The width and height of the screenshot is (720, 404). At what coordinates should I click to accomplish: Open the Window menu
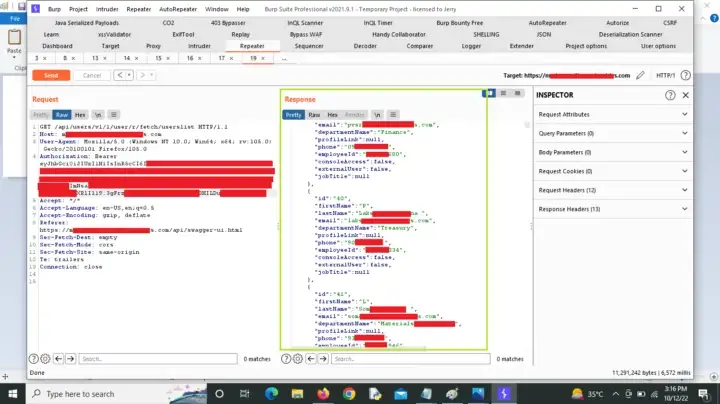click(217, 9)
